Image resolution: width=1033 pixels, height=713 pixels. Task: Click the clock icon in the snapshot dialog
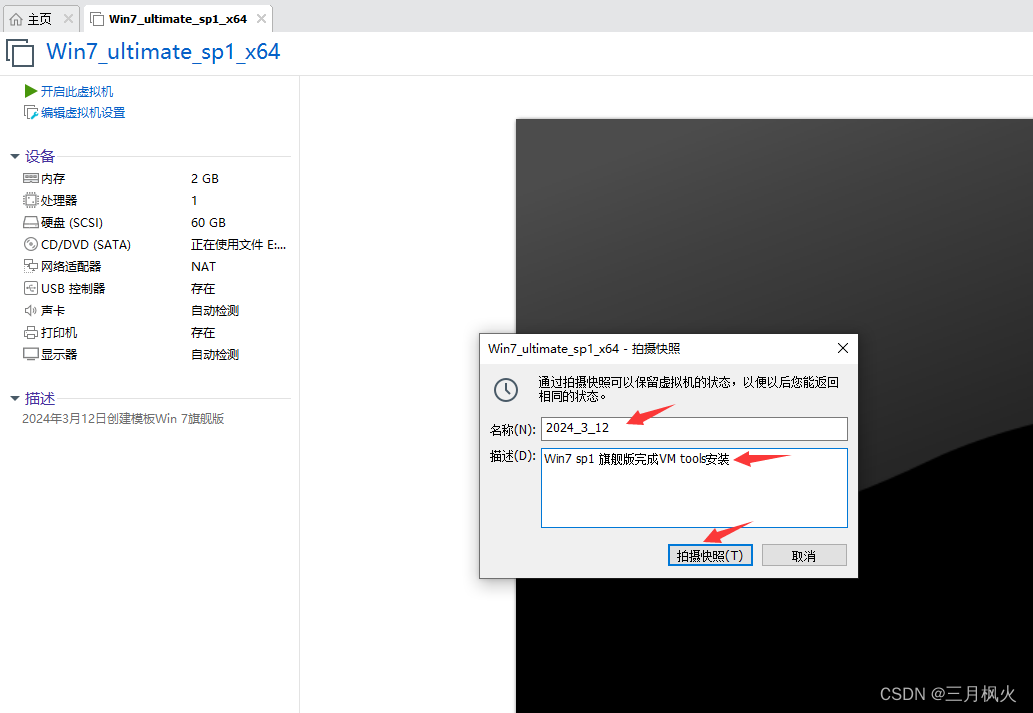click(506, 390)
